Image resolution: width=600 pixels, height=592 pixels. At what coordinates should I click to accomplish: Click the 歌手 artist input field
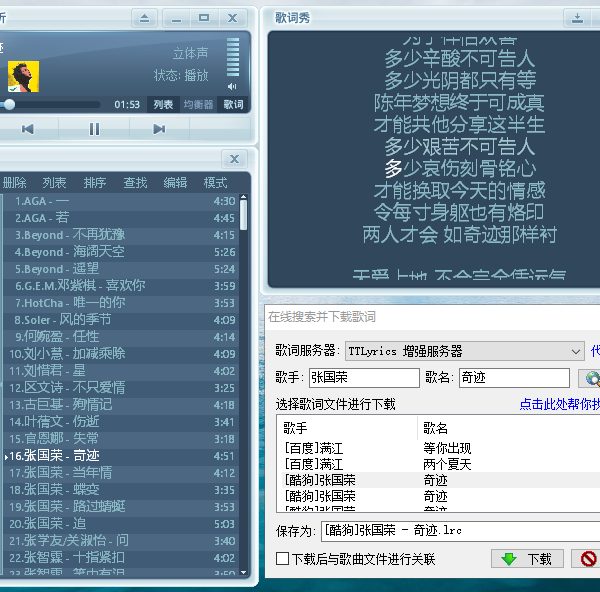pyautogui.click(x=364, y=378)
